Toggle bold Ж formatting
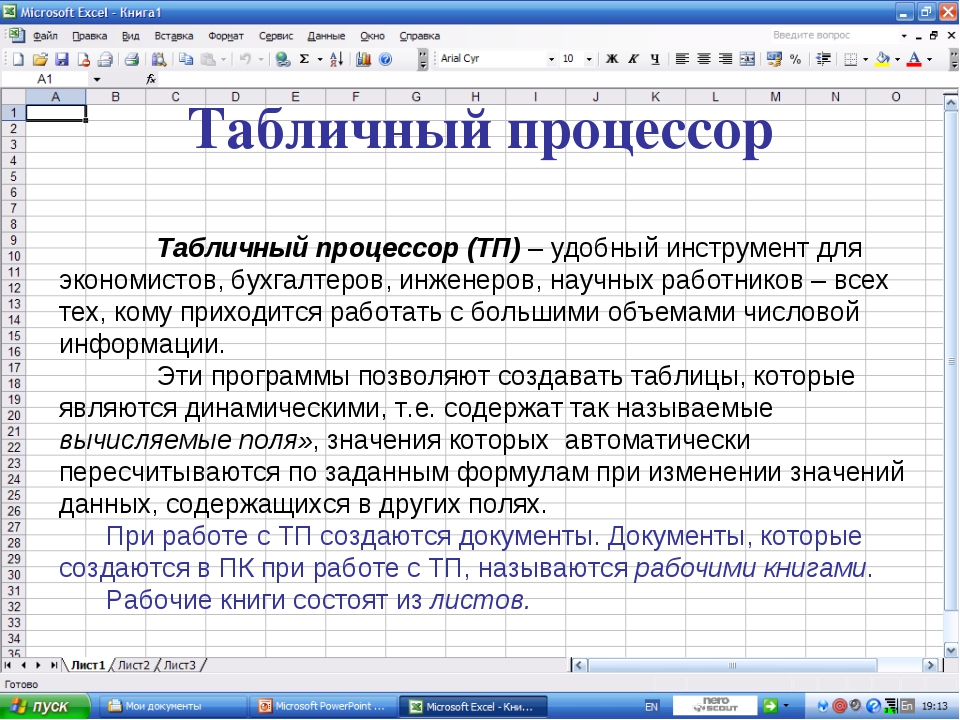This screenshot has width=960, height=720. pyautogui.click(x=612, y=59)
